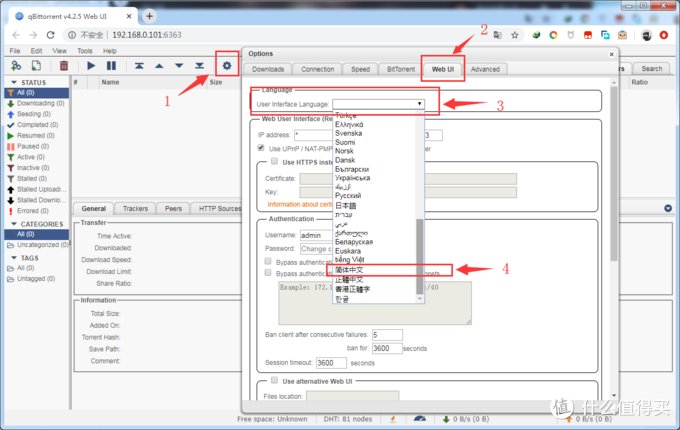This screenshot has height=430, width=680.
Task: Toggle second Bypass authentication checkbox
Action: point(268,273)
